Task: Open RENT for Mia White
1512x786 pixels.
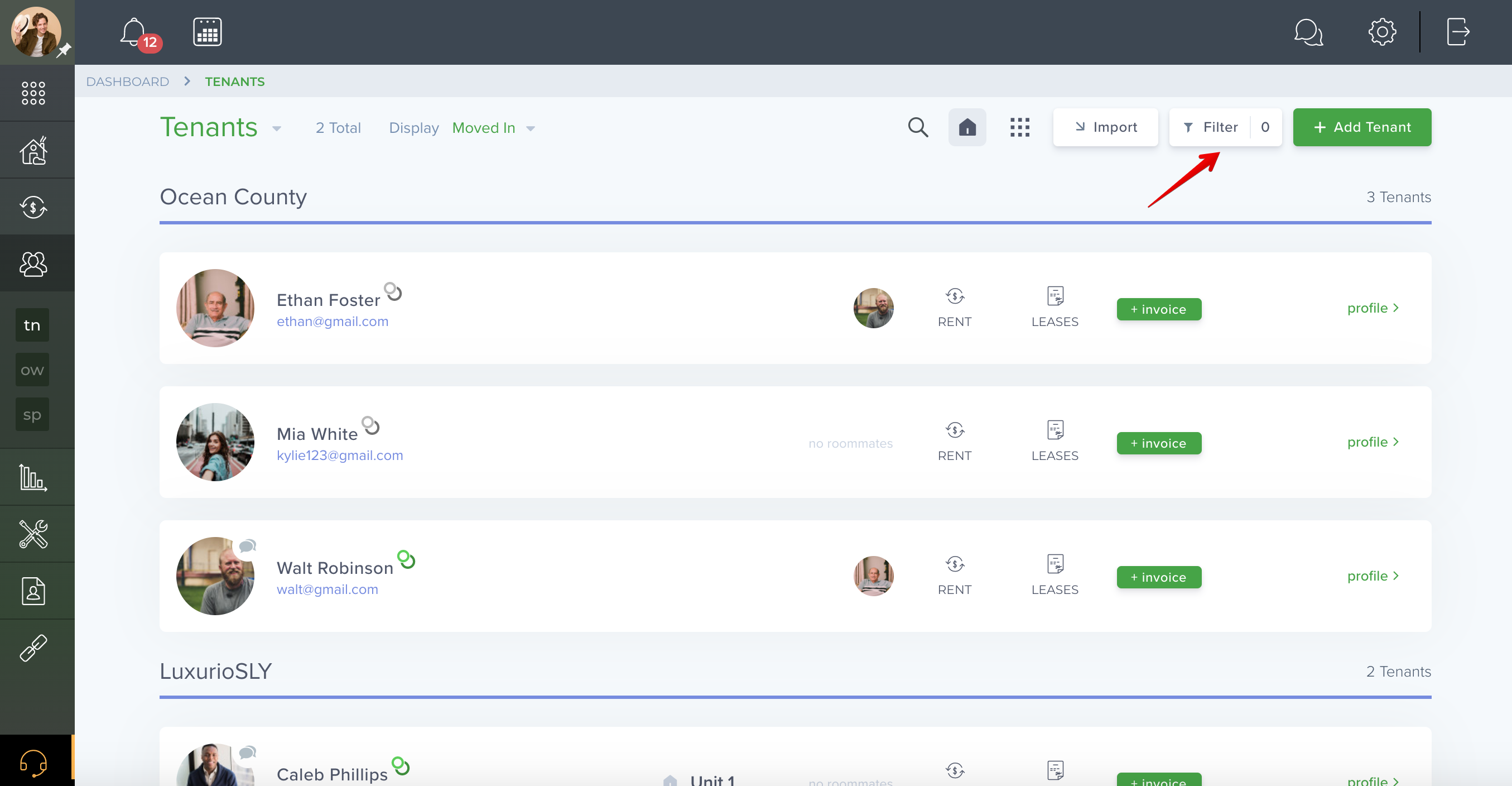Action: tap(955, 441)
